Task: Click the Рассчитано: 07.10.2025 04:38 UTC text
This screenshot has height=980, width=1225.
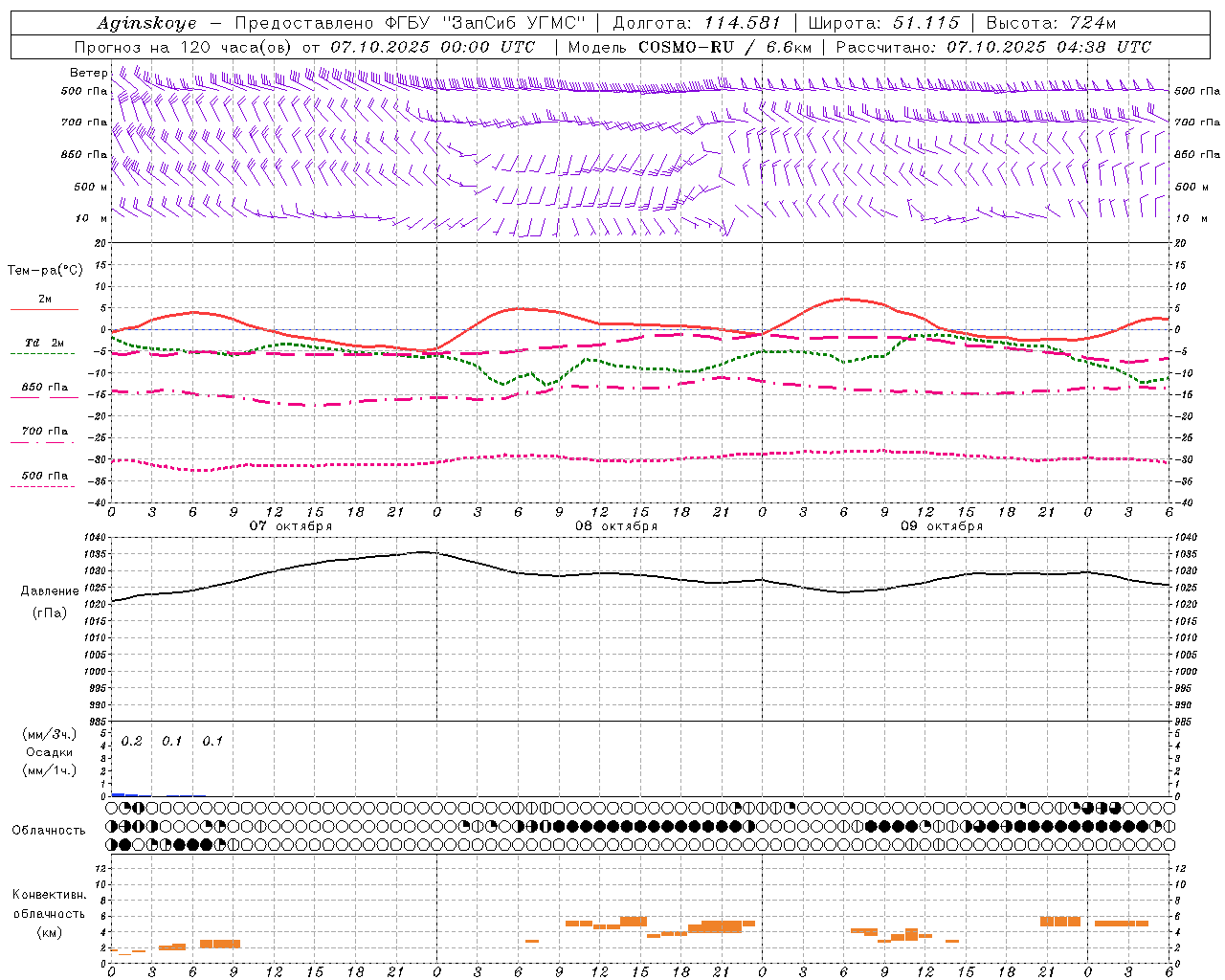Action: click(993, 47)
